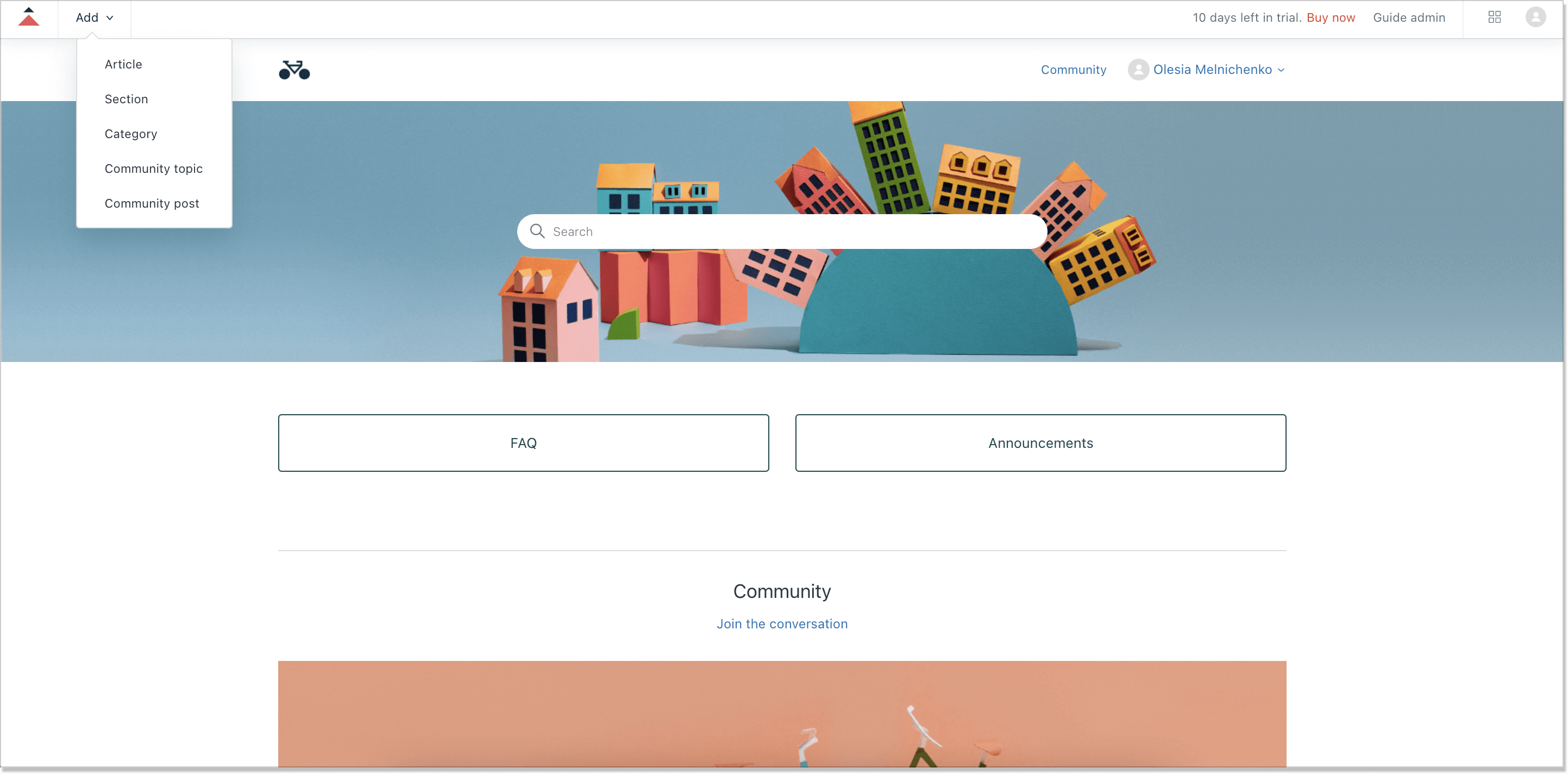1568x774 pixels.
Task: Click the grid/apps icon top-right
Action: (1495, 18)
